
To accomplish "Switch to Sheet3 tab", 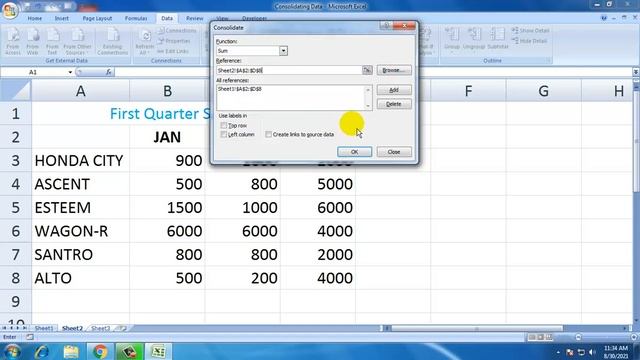I will pyautogui.click(x=100, y=328).
